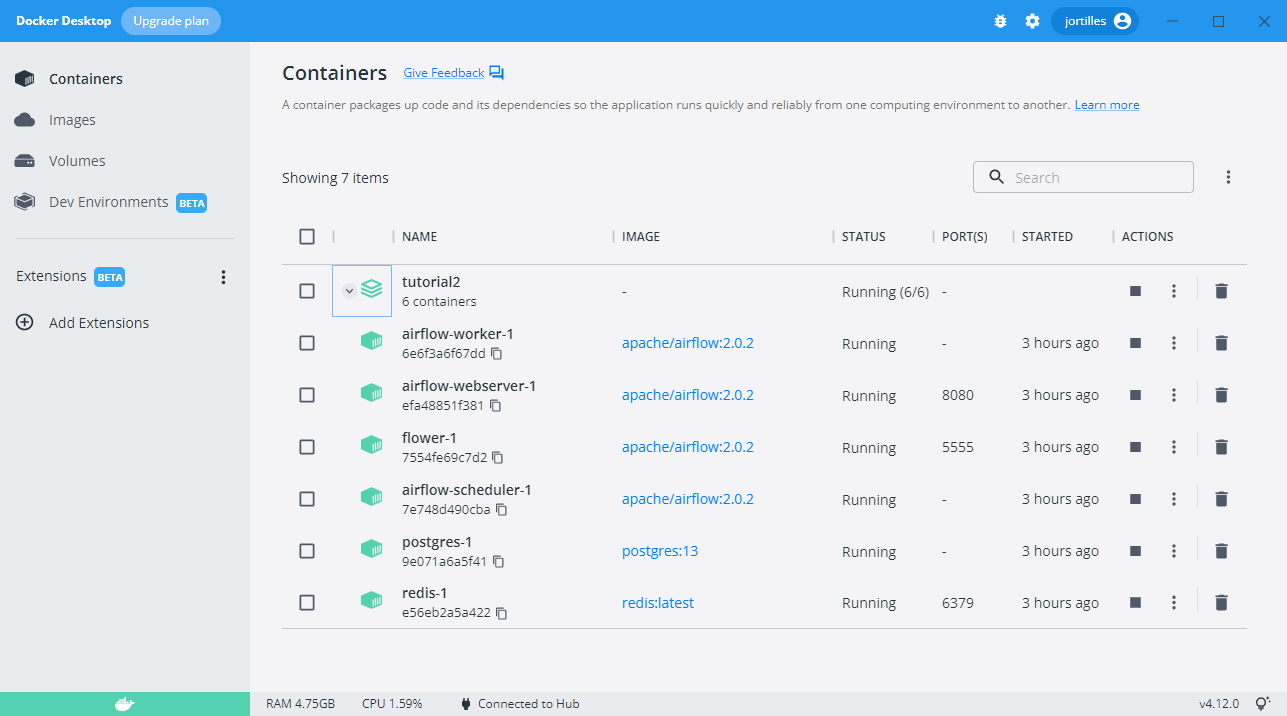Open the Extensions options menu
This screenshot has width=1287, height=716.
pos(223,277)
